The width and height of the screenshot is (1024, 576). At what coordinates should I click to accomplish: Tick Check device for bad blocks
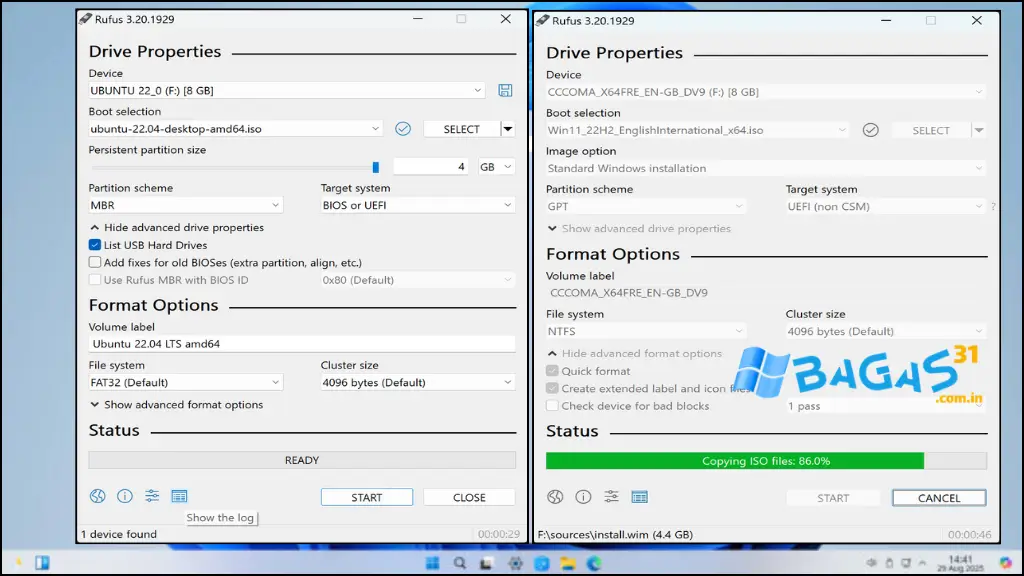point(552,406)
